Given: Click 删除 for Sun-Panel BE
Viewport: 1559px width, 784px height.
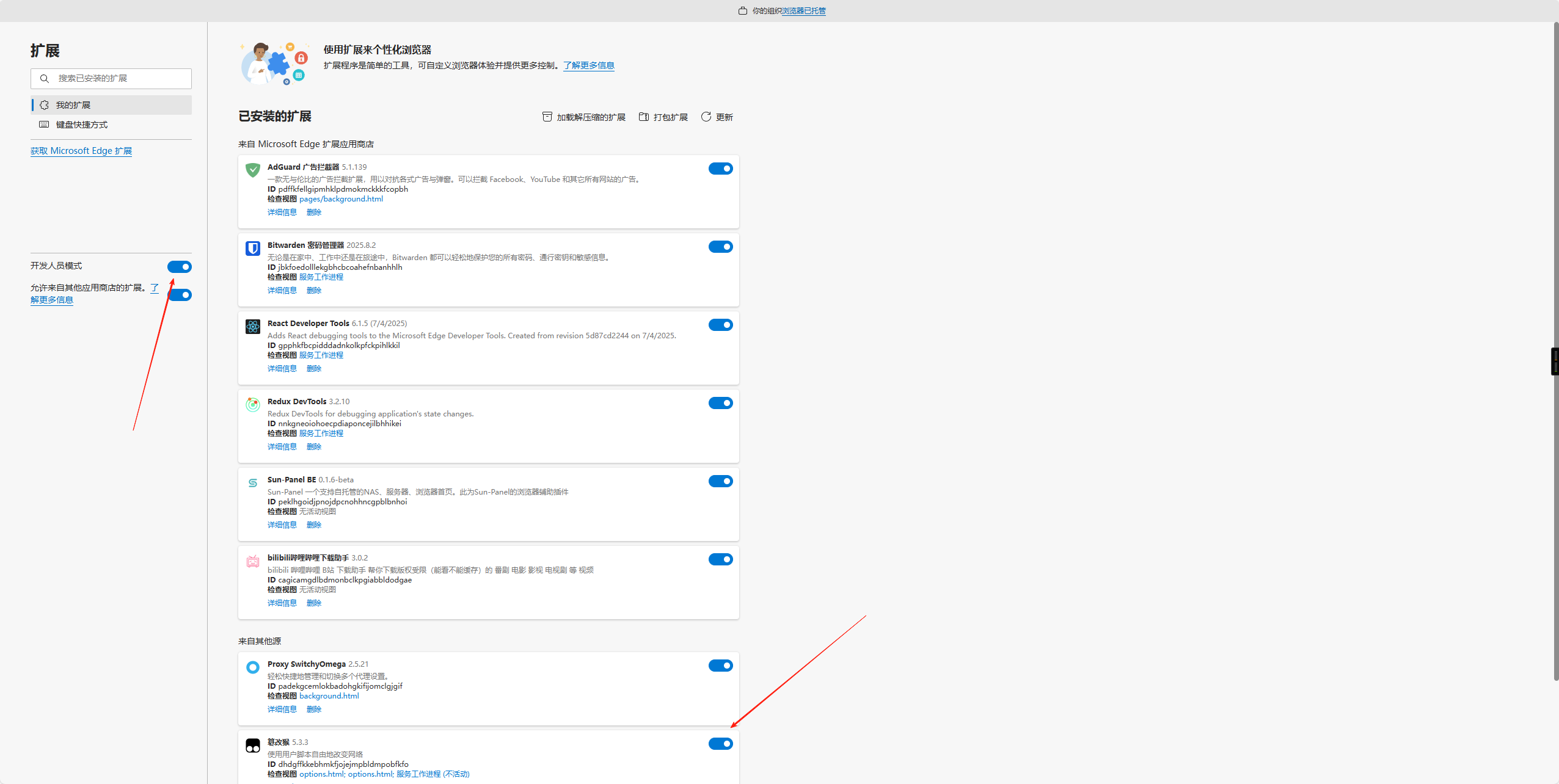Looking at the screenshot, I should point(314,525).
